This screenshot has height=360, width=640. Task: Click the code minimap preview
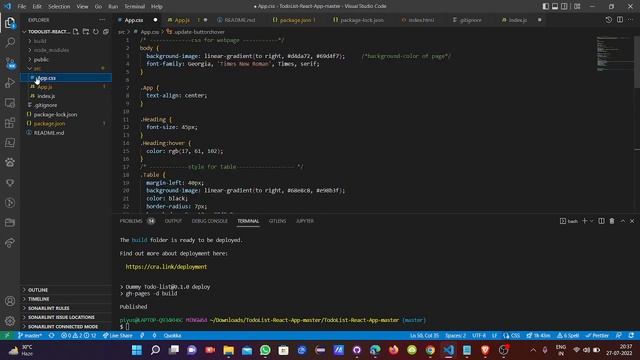coord(613,54)
